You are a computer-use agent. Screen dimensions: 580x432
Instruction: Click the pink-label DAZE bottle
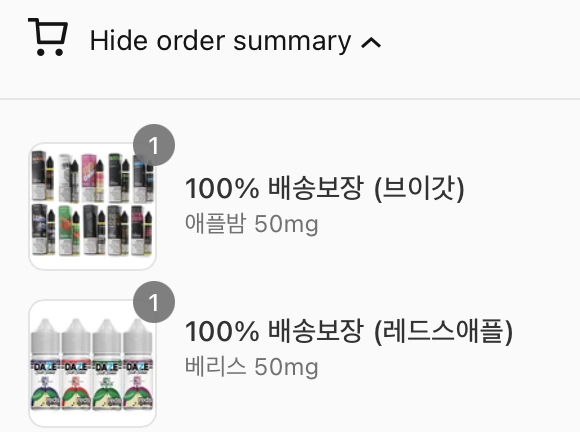click(x=138, y=364)
